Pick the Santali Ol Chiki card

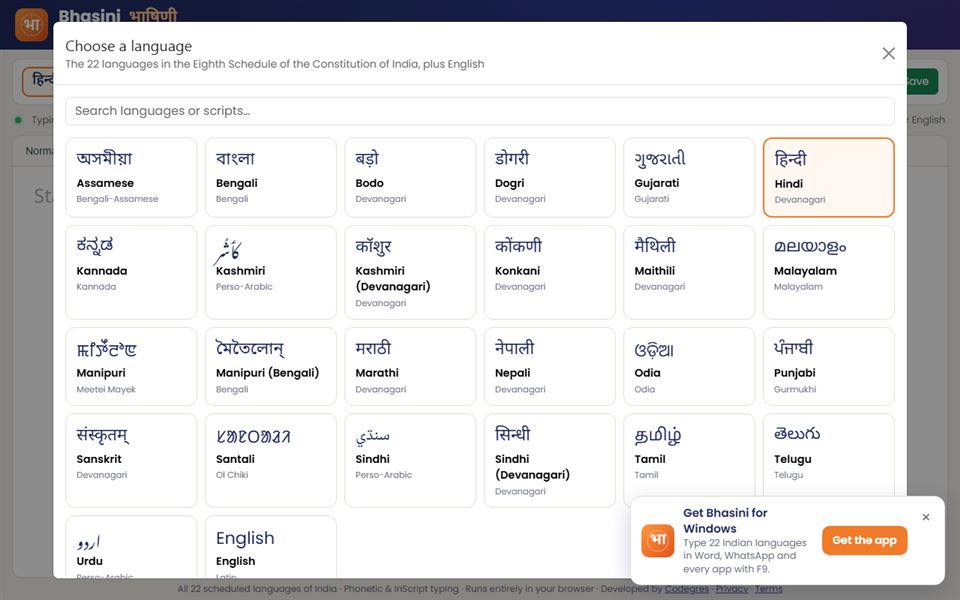tap(271, 460)
